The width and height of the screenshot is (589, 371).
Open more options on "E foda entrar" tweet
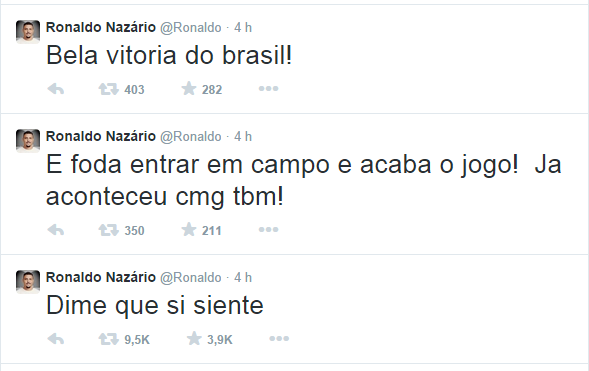268,229
